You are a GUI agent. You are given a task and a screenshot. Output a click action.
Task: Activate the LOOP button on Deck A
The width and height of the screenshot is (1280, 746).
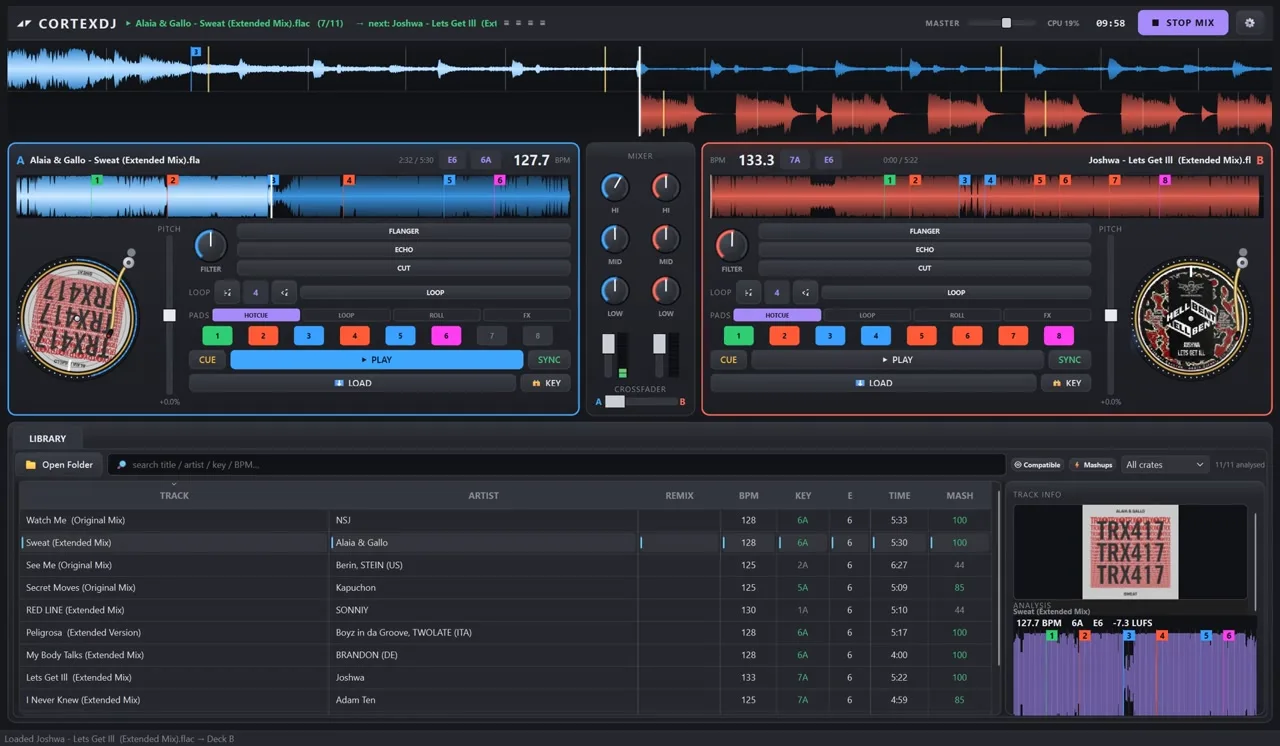click(435, 293)
